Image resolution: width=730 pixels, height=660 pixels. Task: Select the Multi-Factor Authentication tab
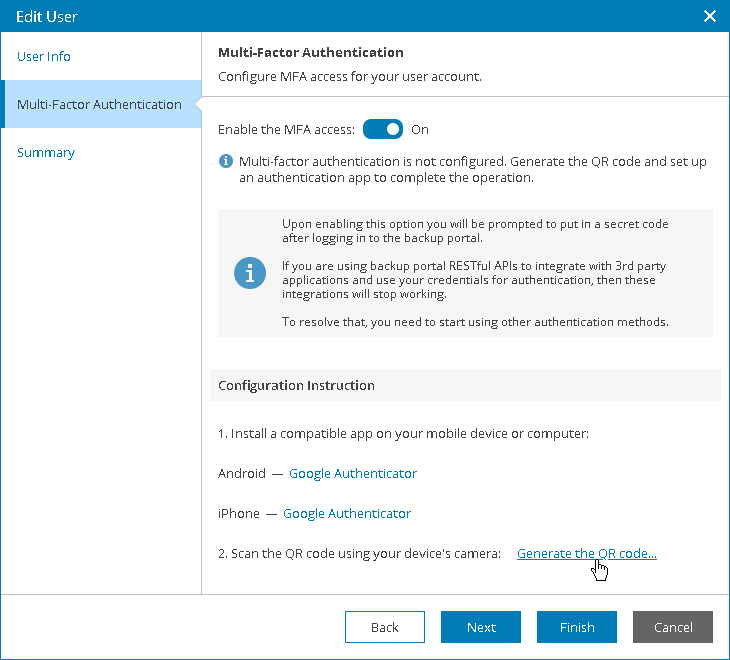pyautogui.click(x=99, y=104)
